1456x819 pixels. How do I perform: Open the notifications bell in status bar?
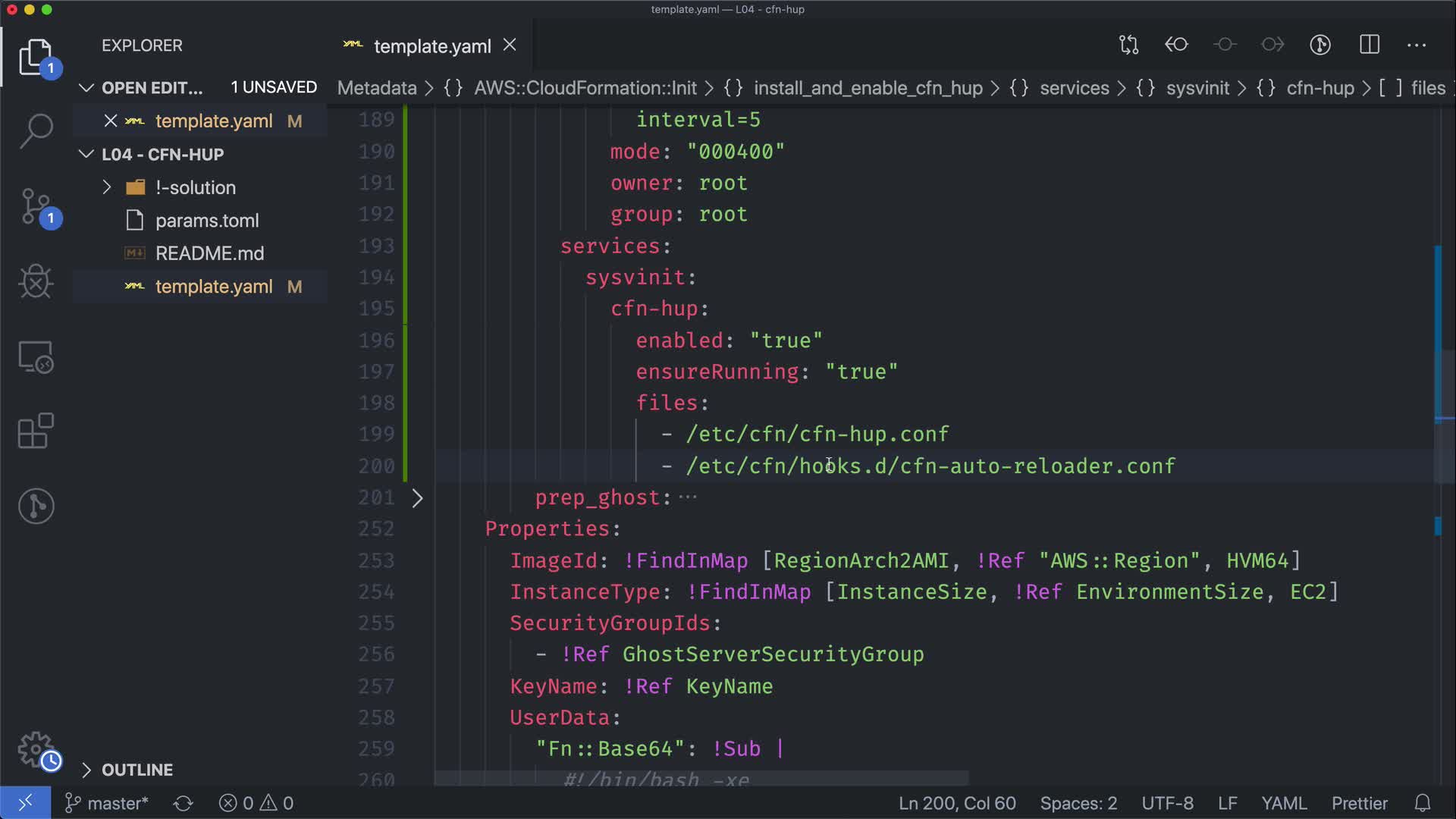[x=1423, y=803]
